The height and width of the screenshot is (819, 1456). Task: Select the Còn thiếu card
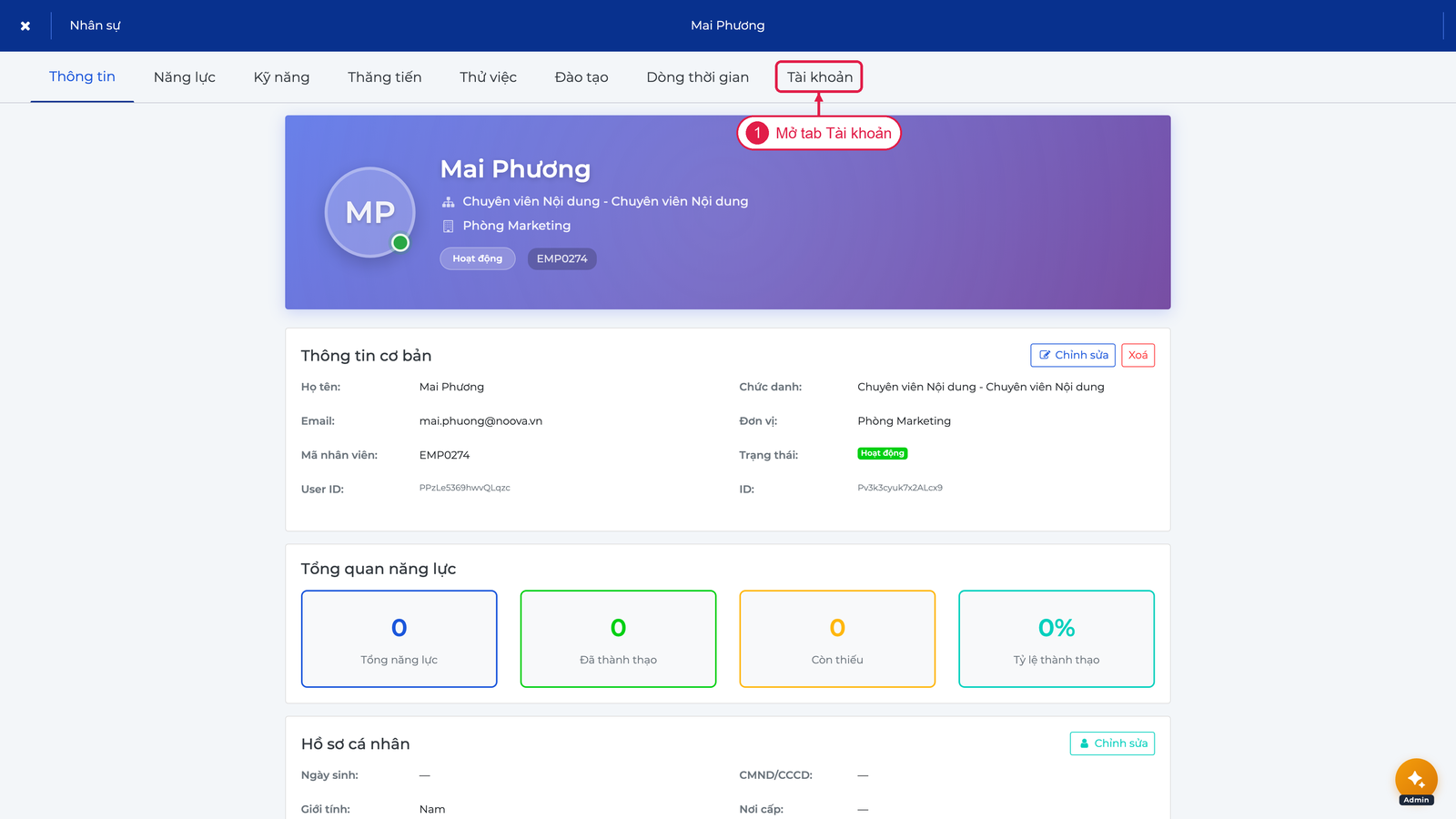tap(837, 639)
